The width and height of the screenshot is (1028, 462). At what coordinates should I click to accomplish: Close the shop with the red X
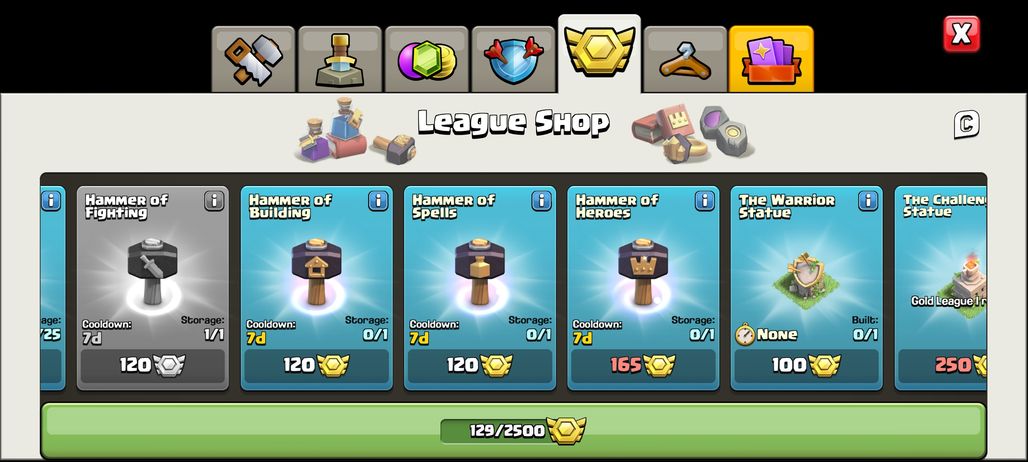961,34
